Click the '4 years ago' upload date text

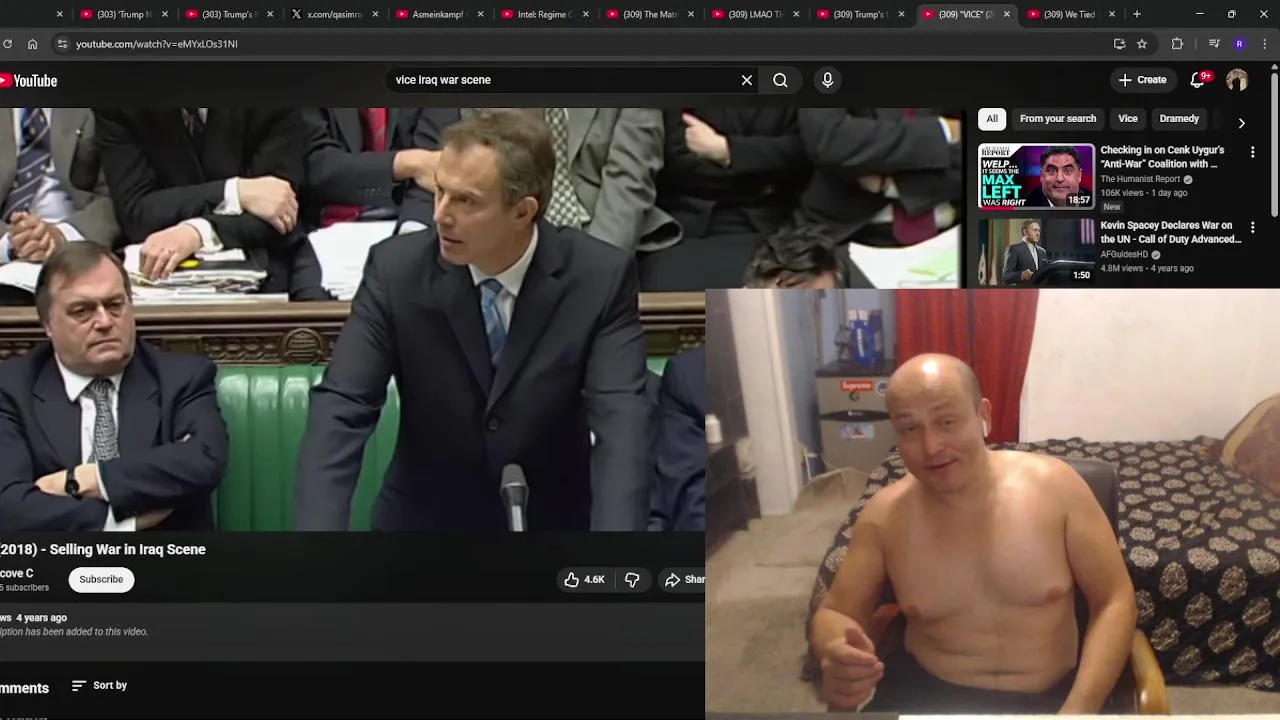[41, 618]
